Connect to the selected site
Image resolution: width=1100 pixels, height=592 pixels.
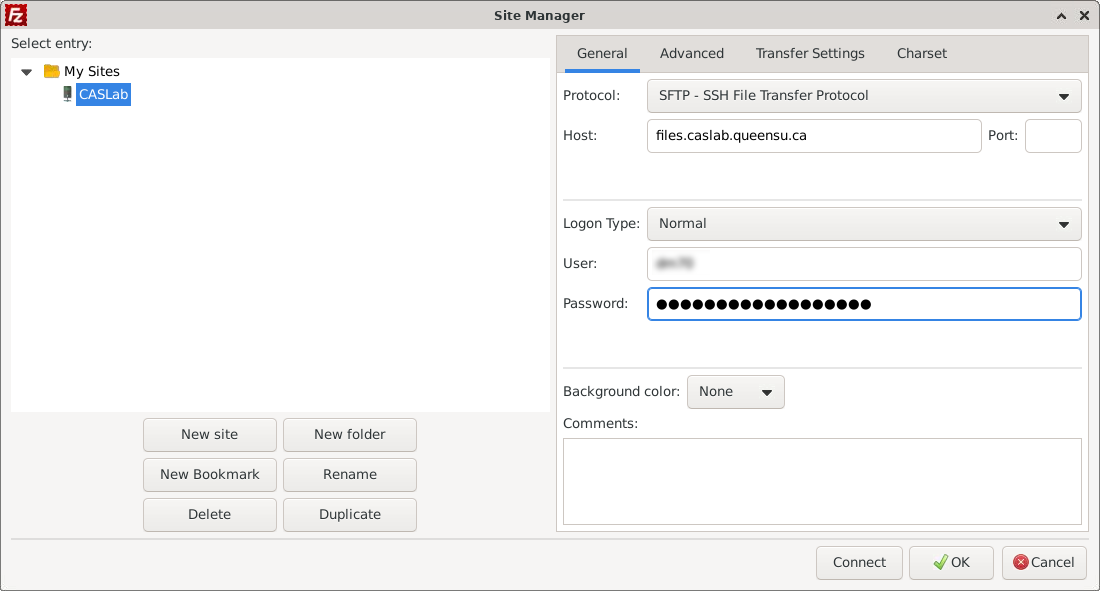[x=859, y=563]
